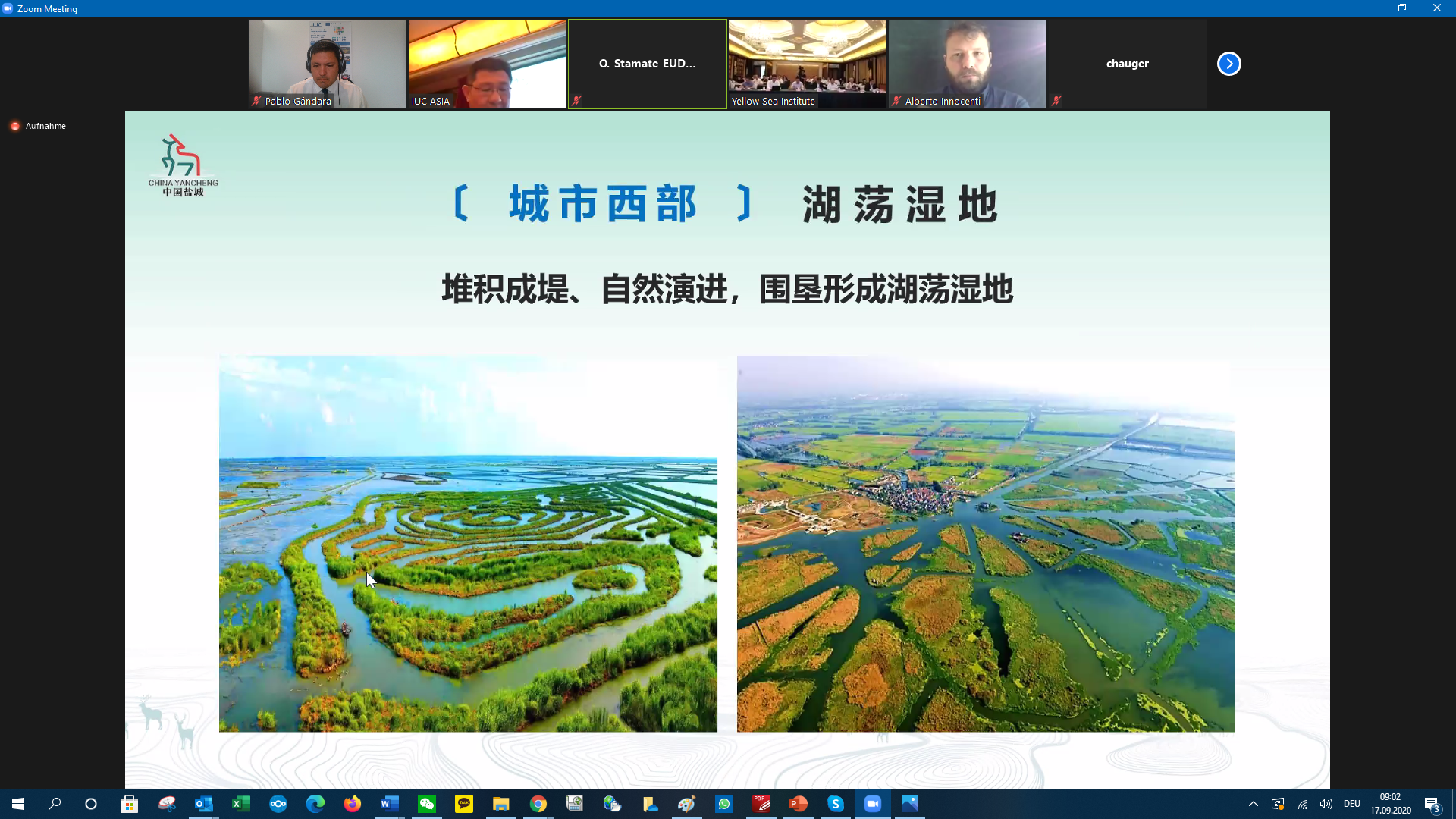Open the volume control in the tray
Viewport: 1456px width, 819px height.
pos(1326,804)
